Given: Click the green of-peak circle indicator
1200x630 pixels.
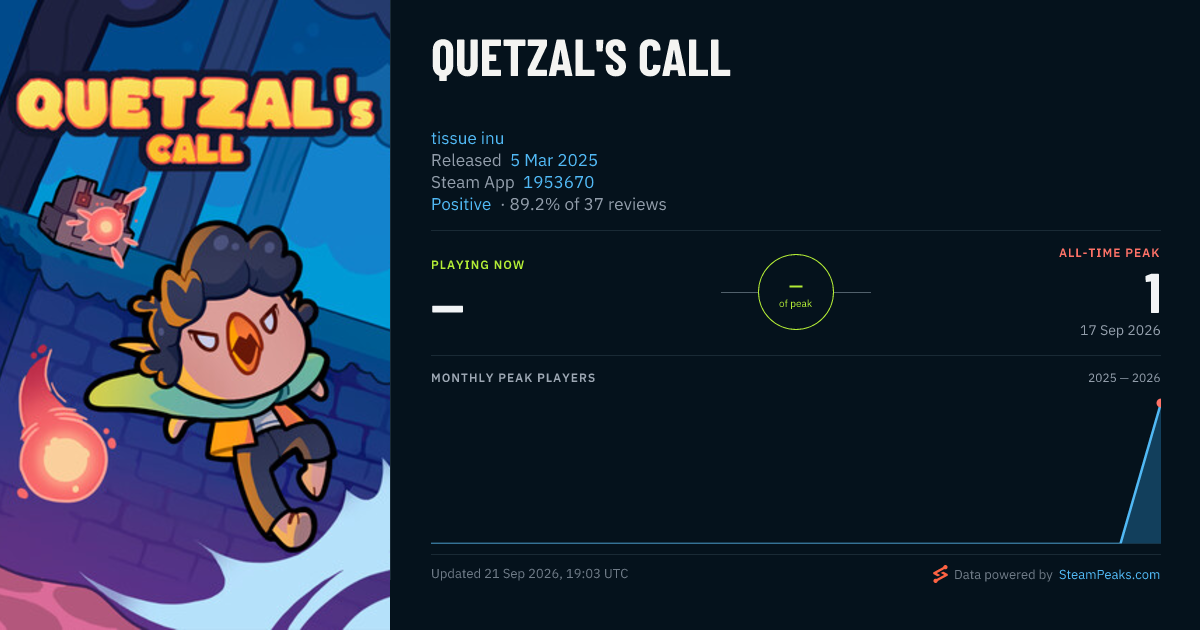Looking at the screenshot, I should [x=796, y=292].
